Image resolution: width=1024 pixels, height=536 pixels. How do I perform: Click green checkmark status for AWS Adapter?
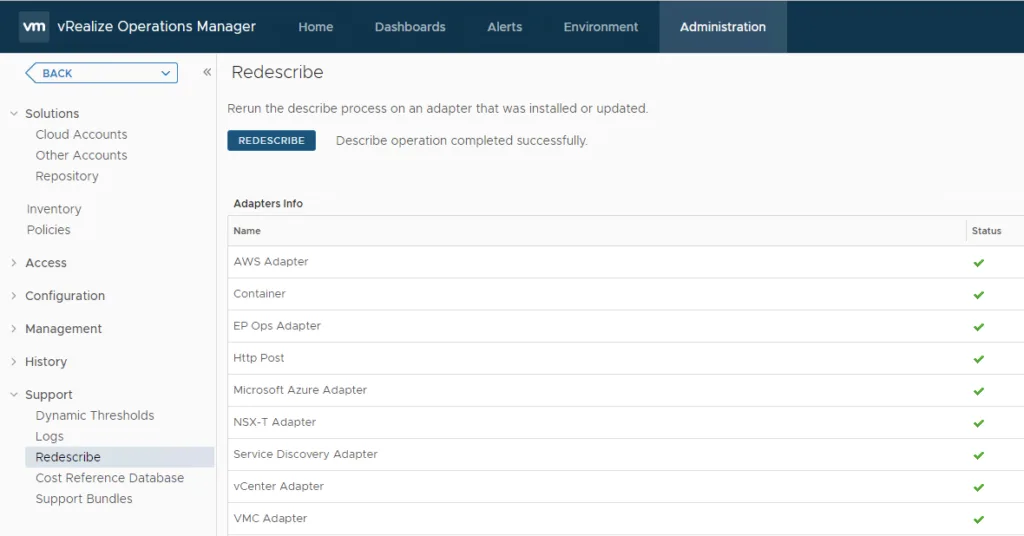click(x=978, y=263)
